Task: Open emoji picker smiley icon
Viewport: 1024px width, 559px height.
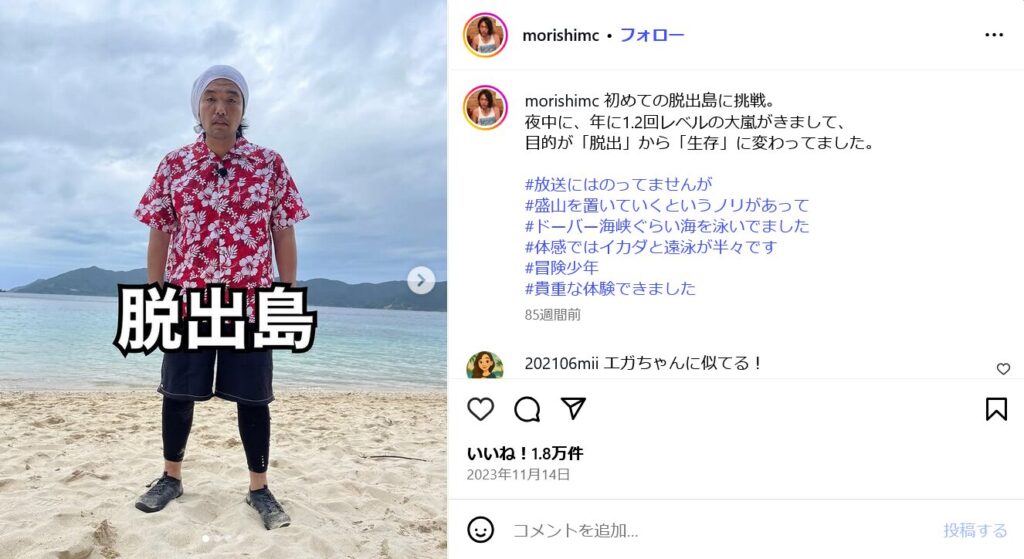Action: click(481, 530)
